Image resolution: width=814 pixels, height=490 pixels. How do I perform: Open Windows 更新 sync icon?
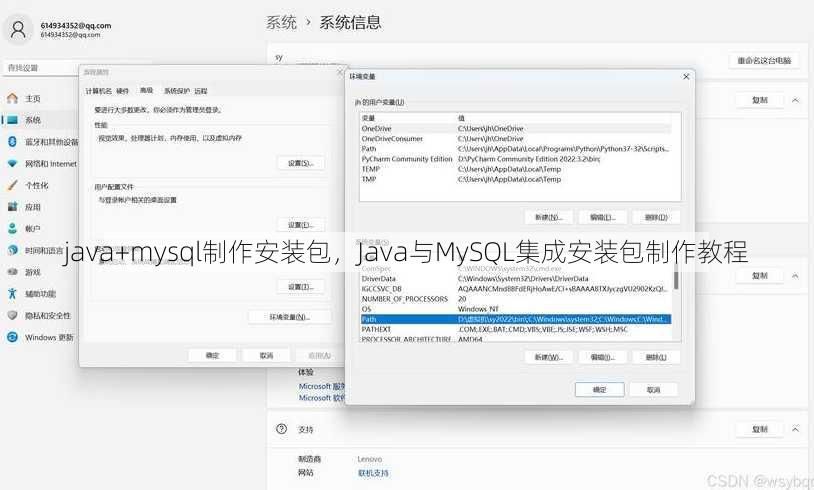[12, 337]
